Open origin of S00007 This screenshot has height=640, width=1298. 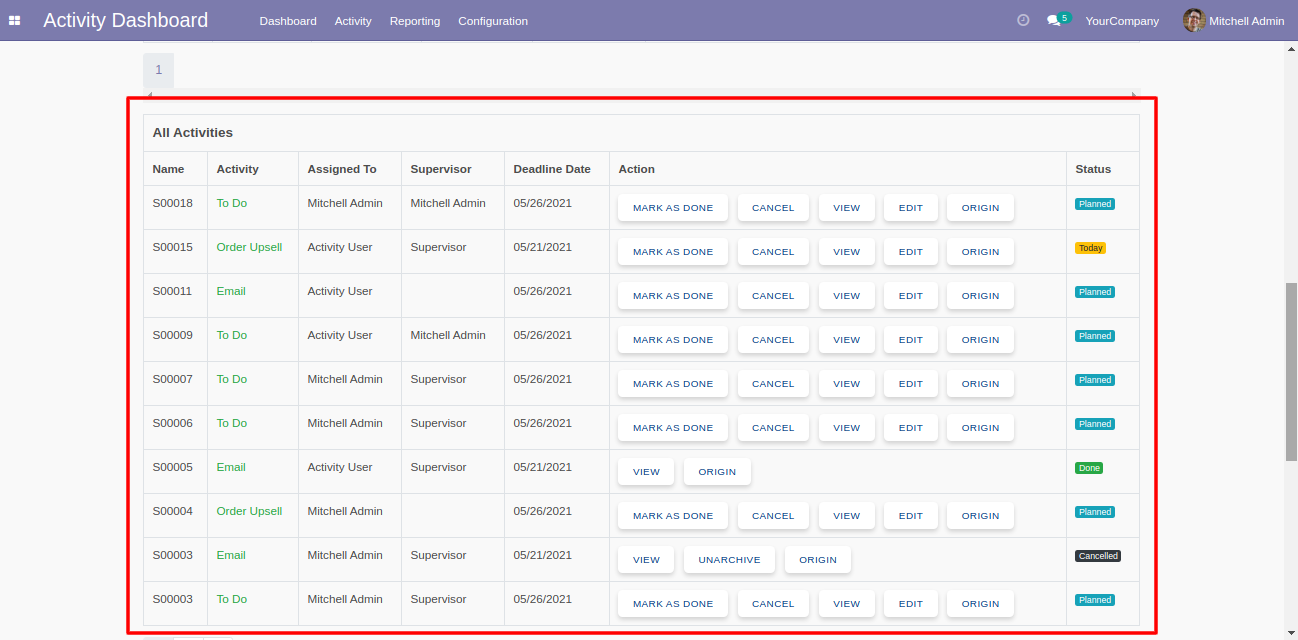(x=981, y=384)
